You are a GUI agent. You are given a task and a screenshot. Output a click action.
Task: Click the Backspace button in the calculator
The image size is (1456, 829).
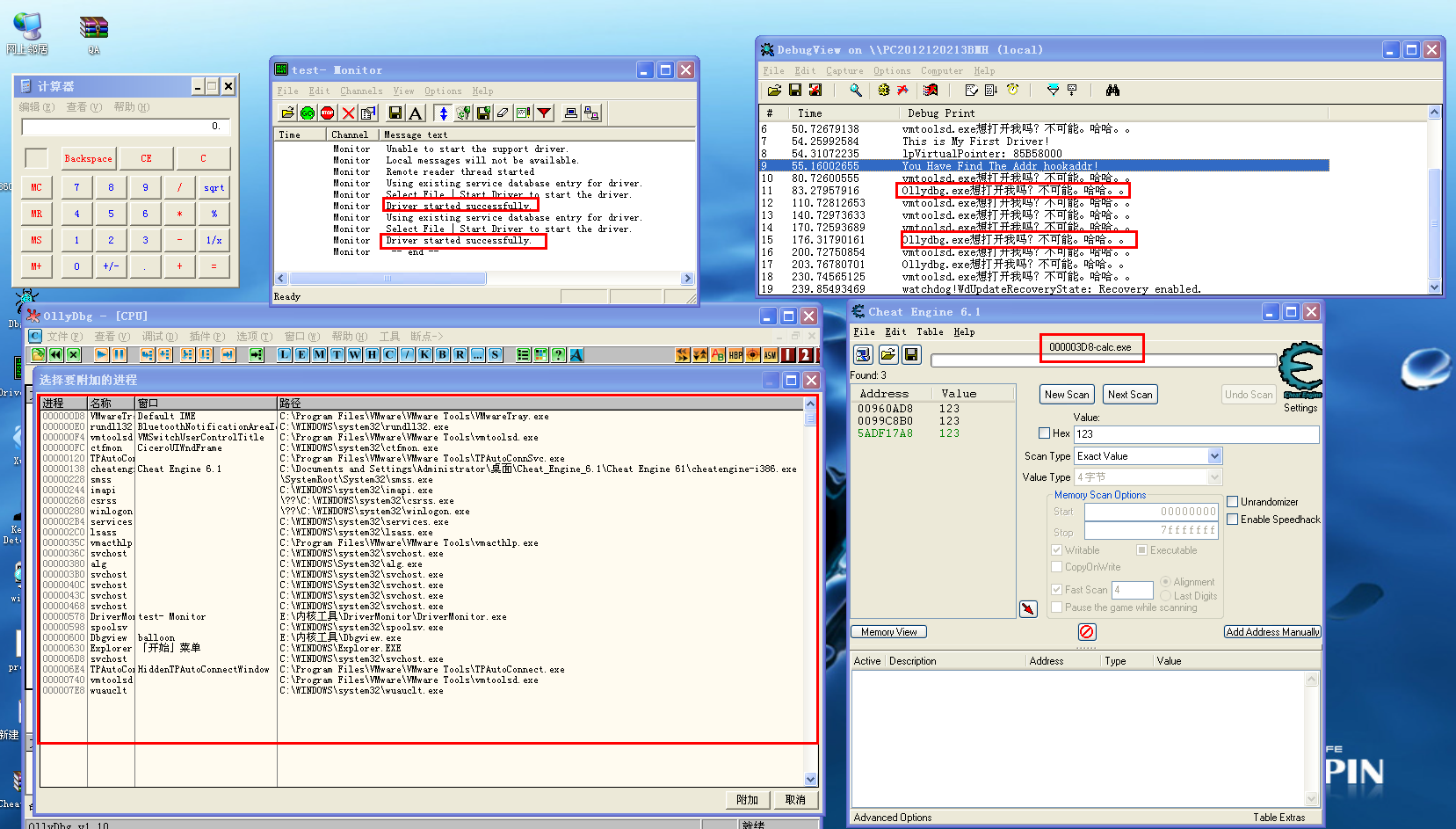click(88, 159)
